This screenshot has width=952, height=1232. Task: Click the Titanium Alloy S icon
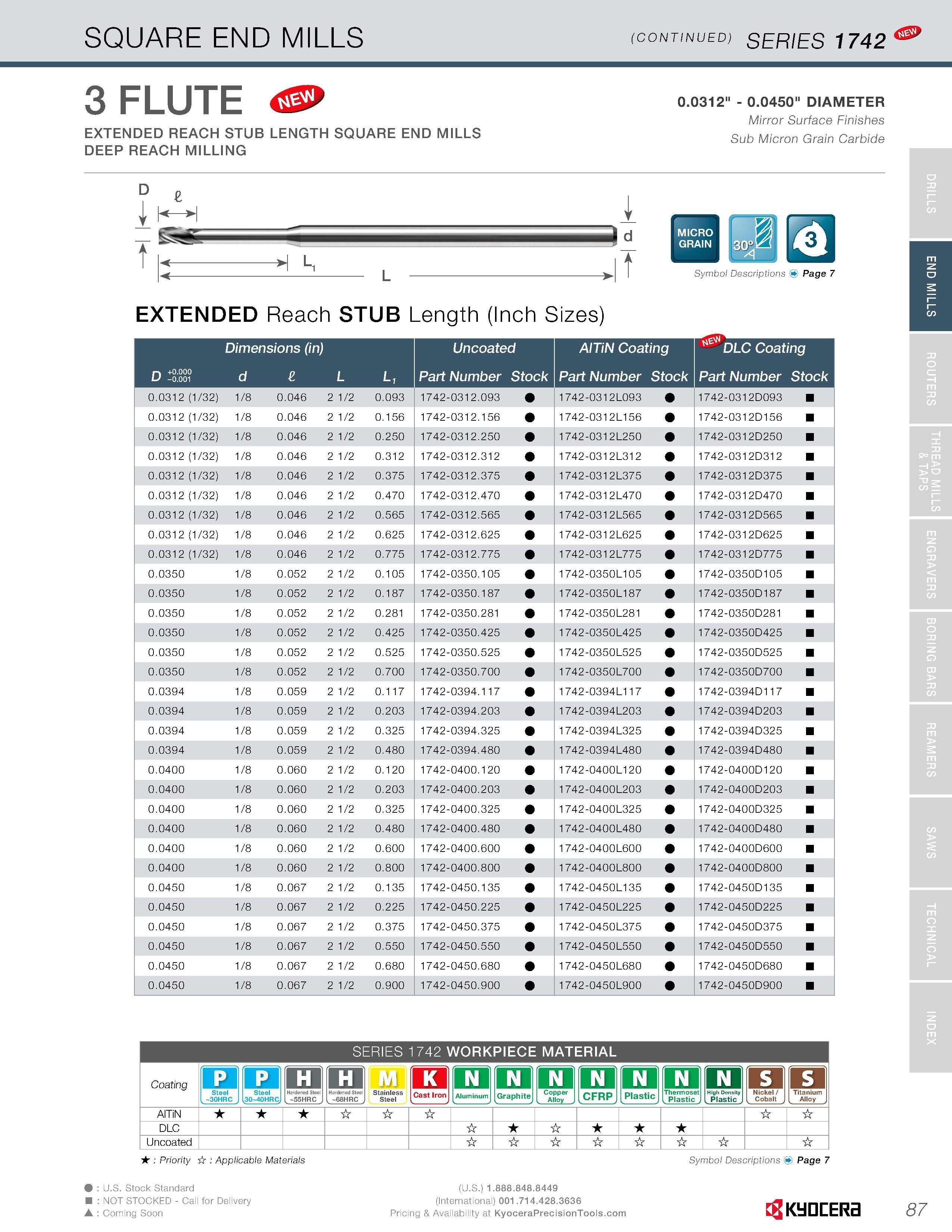point(808,1084)
